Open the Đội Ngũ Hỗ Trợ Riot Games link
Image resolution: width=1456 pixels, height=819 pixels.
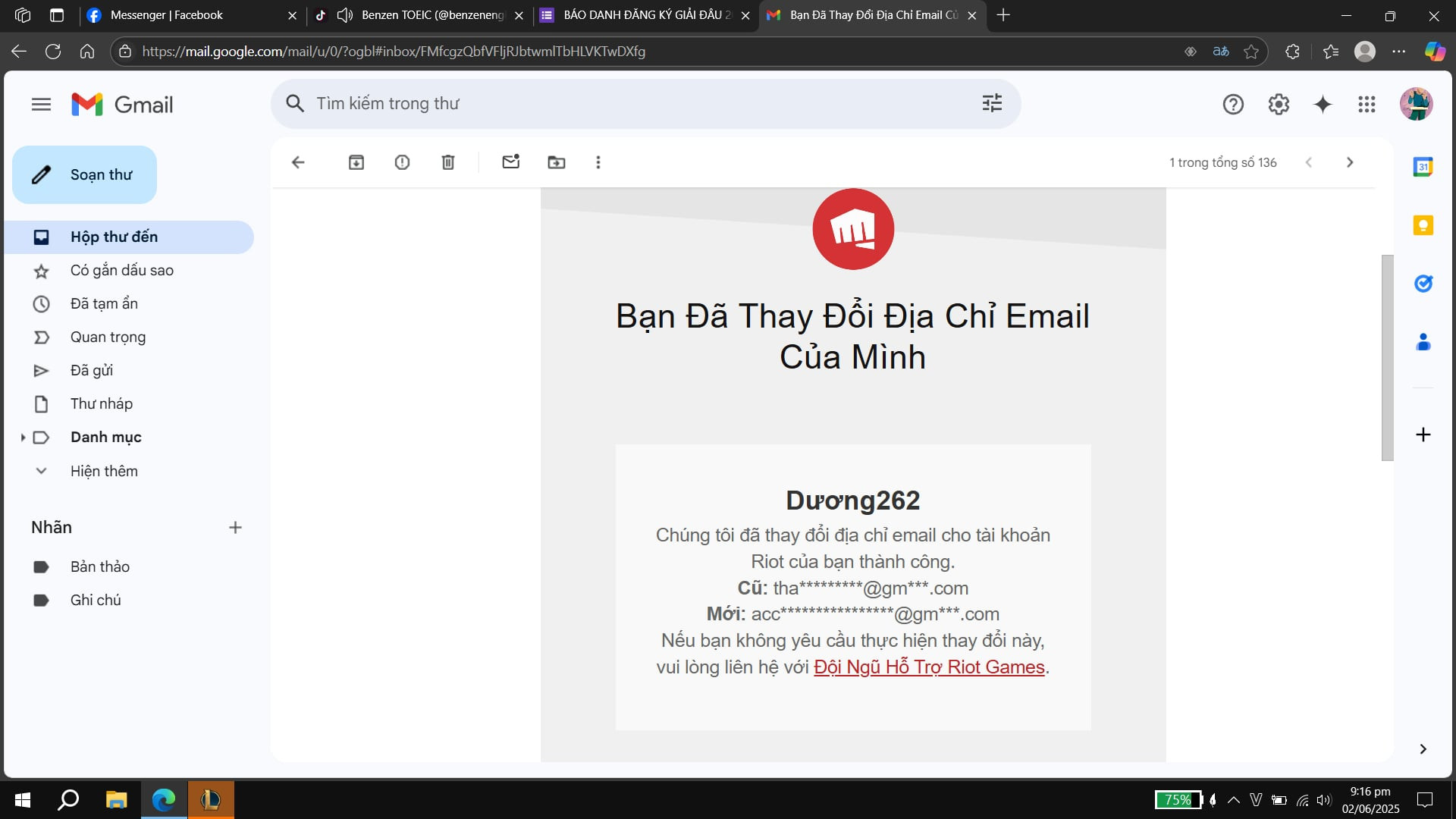929,667
